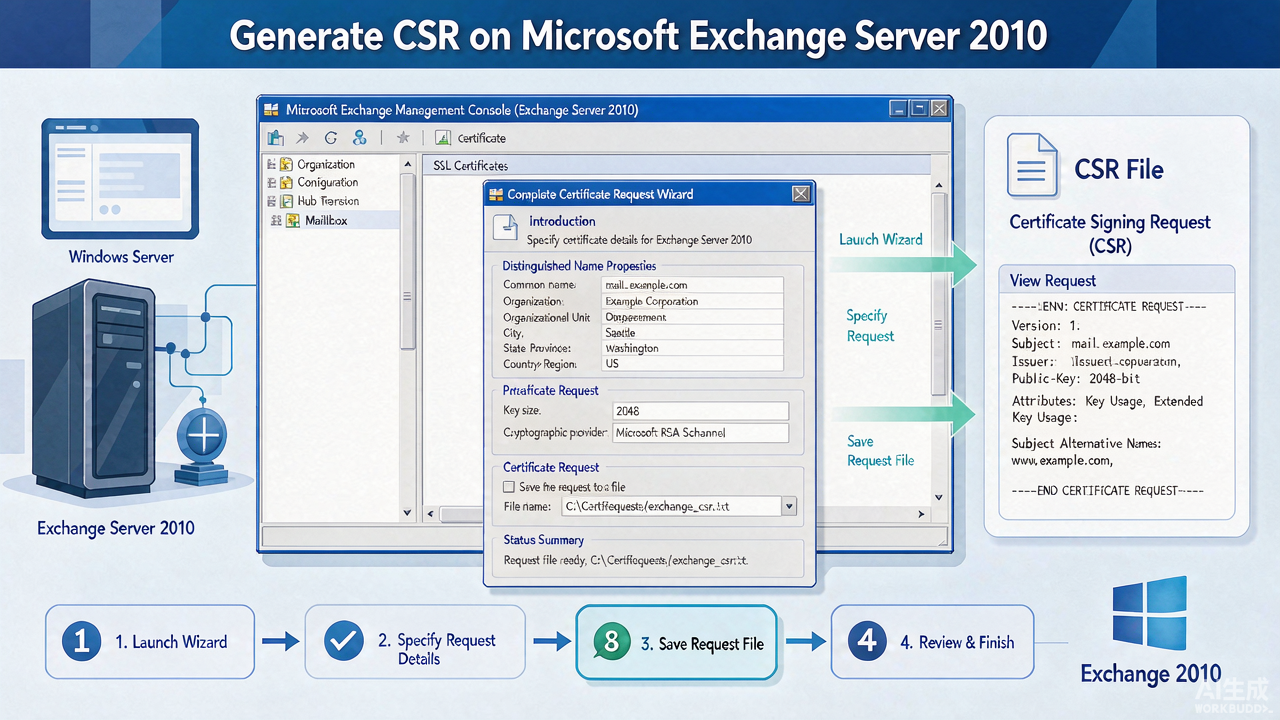Click the SSL Certificates pane header
The image size is (1280, 720).
point(676,165)
